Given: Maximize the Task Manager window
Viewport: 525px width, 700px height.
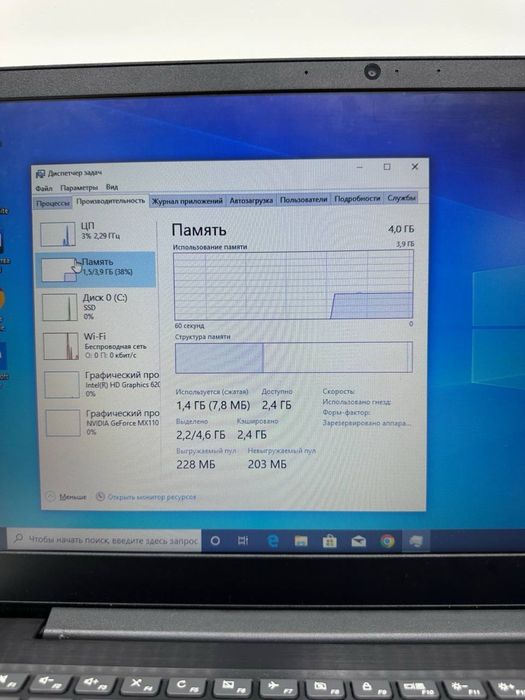Looking at the screenshot, I should click(x=387, y=167).
